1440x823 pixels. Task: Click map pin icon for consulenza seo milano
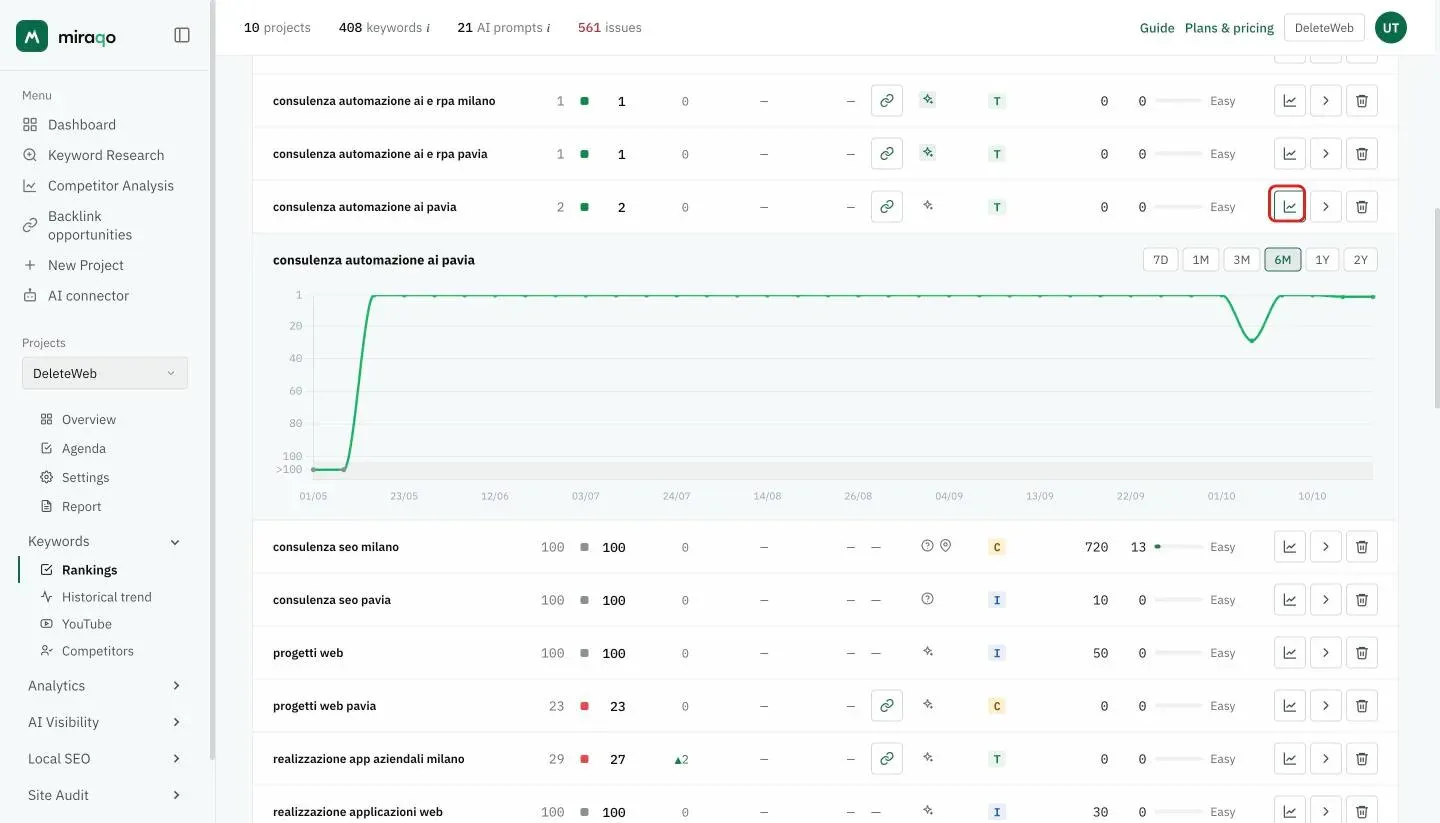pyautogui.click(x=945, y=546)
